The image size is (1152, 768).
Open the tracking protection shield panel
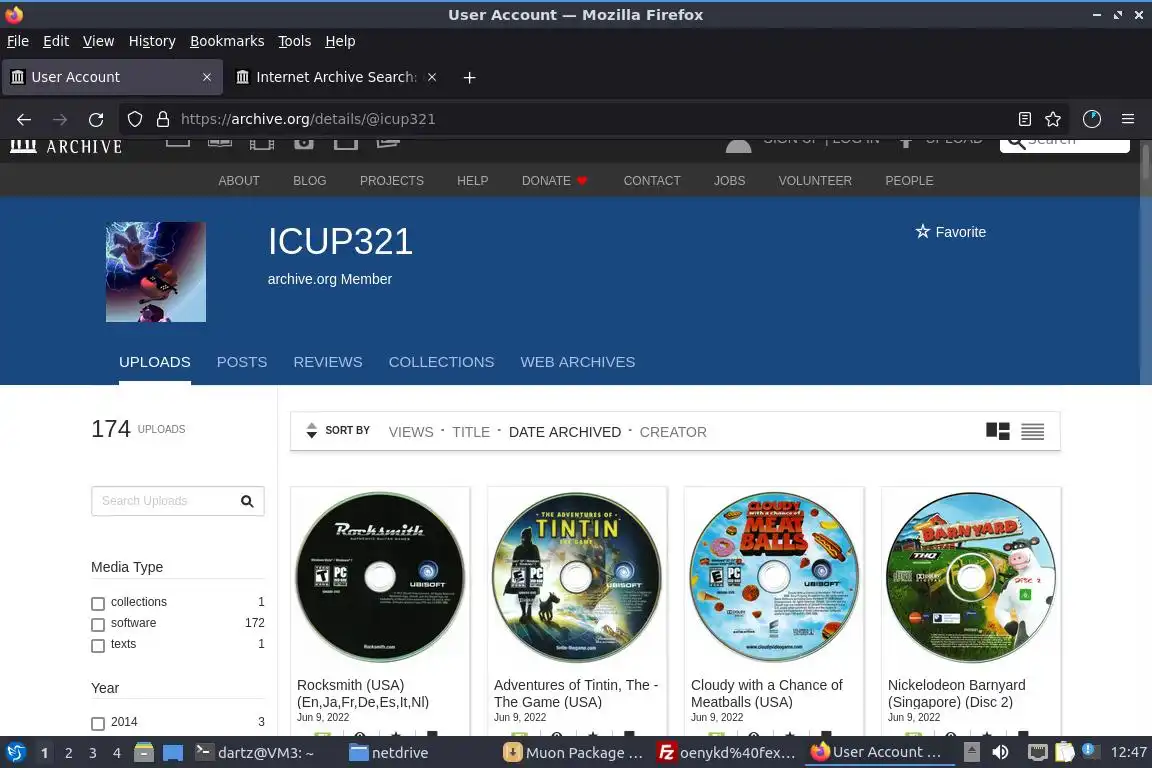click(x=134, y=119)
